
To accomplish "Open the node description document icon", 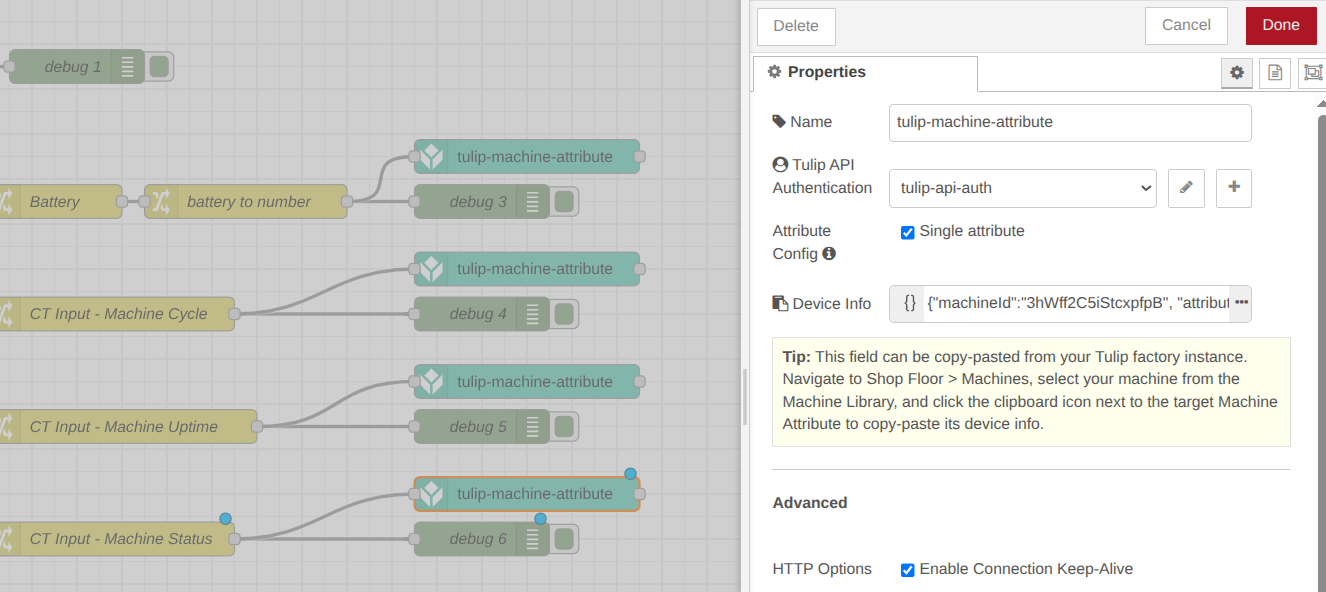I will click(1274, 73).
